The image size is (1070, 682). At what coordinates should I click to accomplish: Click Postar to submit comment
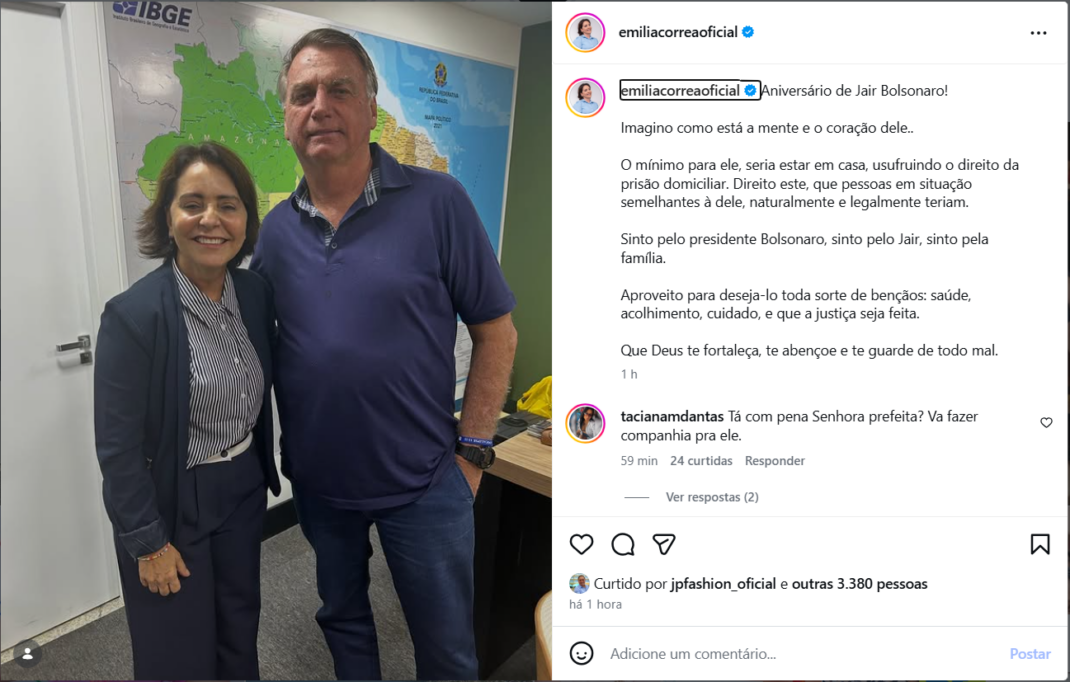1030,654
